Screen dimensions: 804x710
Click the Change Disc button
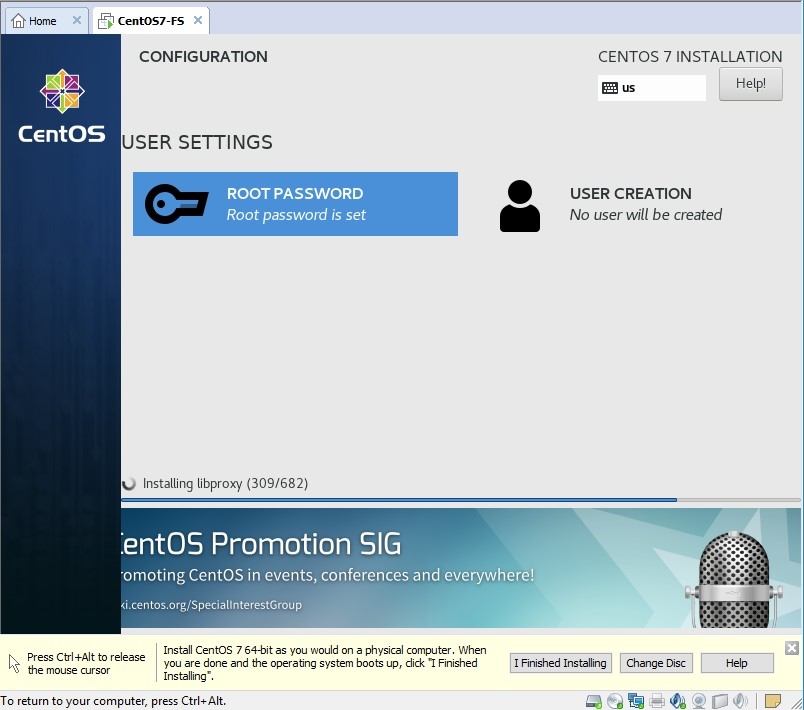(655, 663)
